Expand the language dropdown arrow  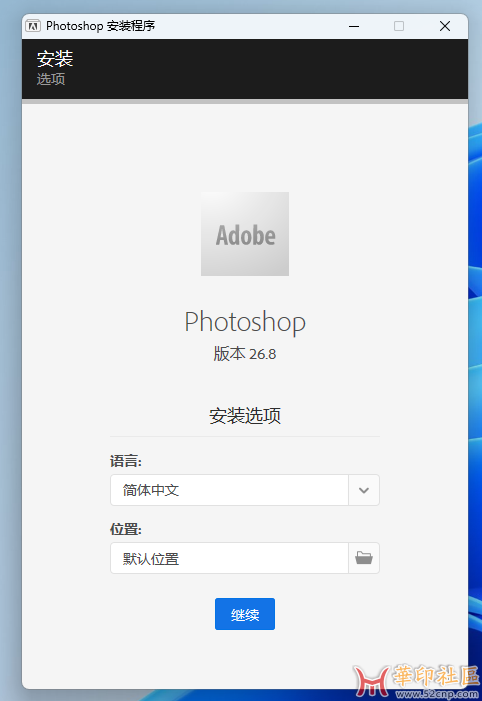[364, 490]
